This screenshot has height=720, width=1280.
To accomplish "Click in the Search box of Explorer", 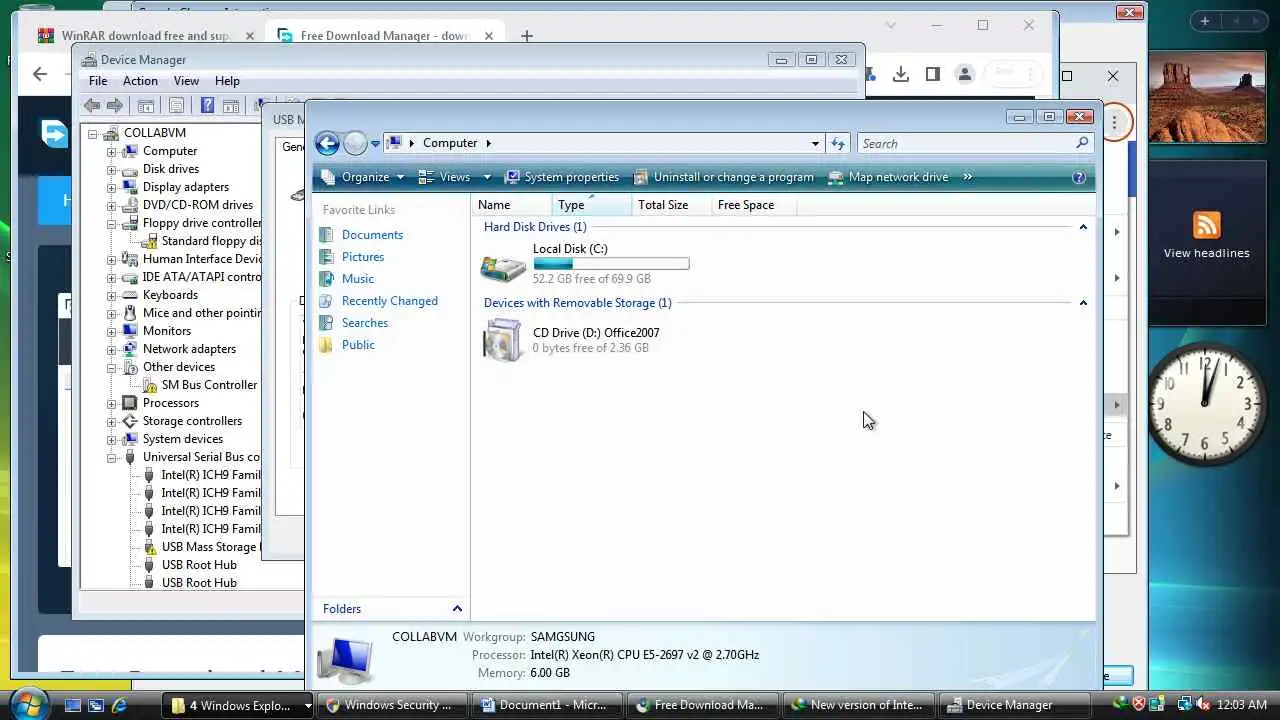I will 965,143.
